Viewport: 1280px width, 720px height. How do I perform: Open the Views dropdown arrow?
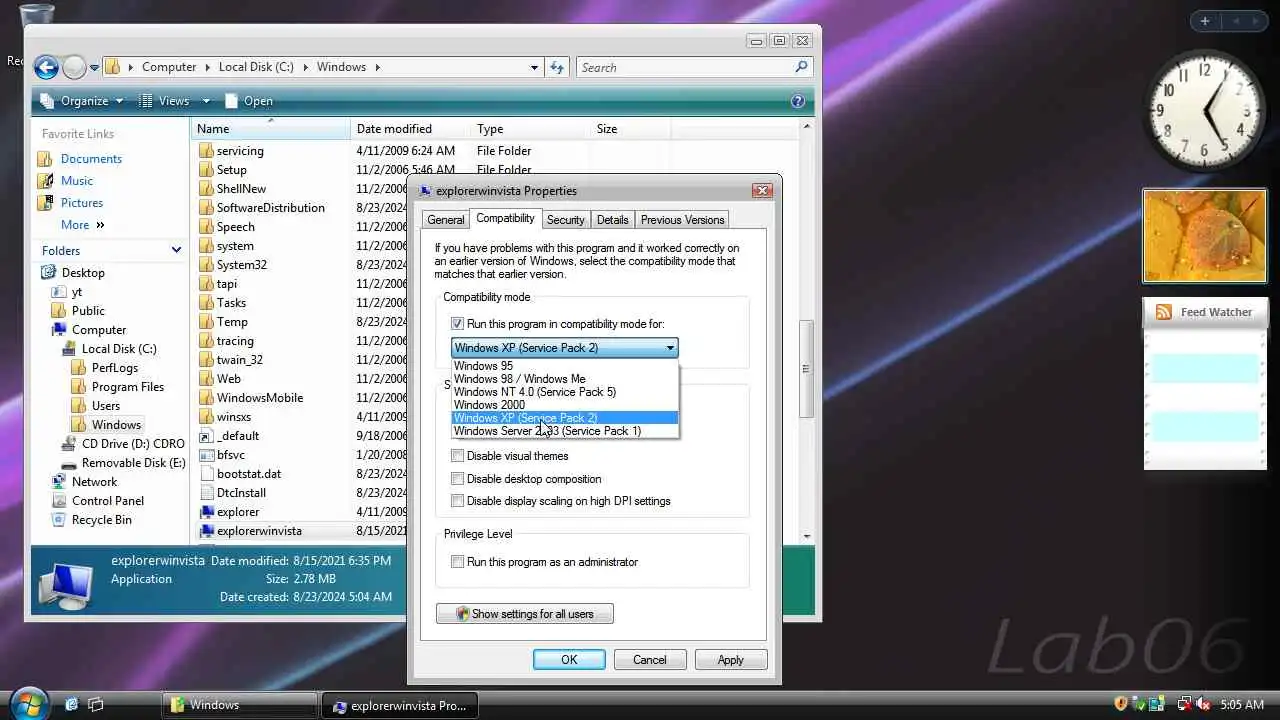207,101
